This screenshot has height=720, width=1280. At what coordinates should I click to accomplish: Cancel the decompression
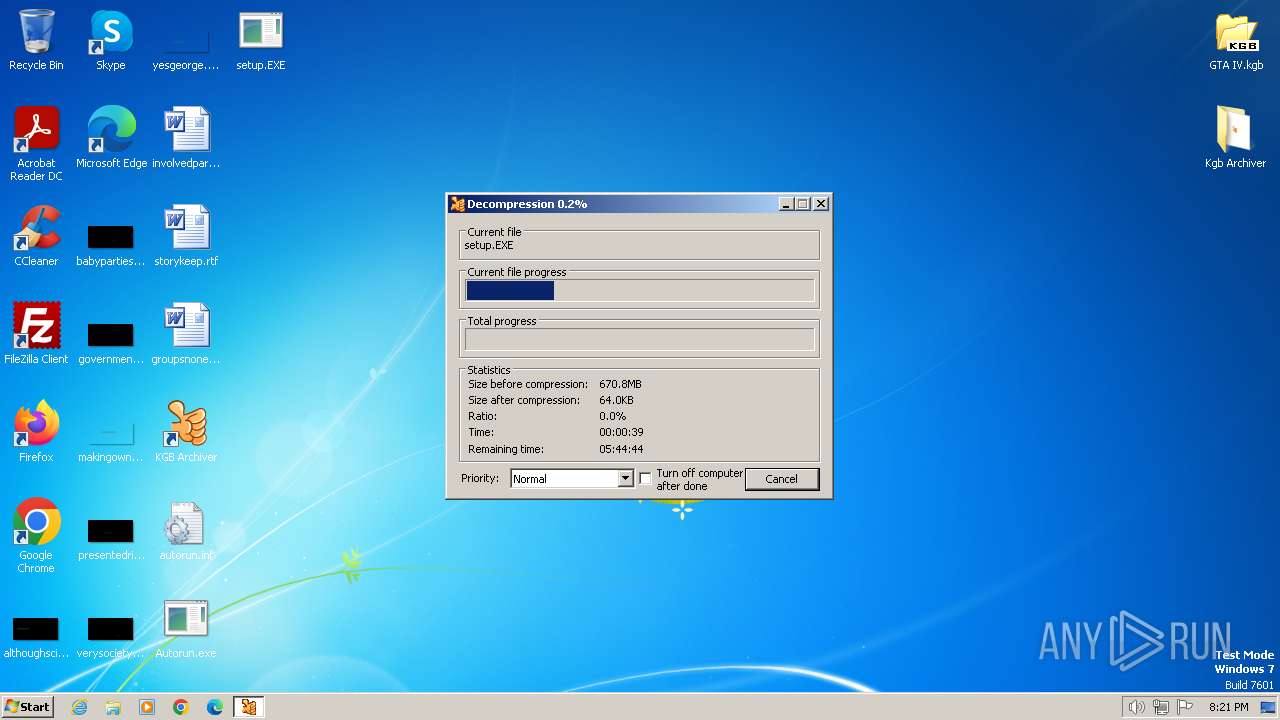(781, 479)
